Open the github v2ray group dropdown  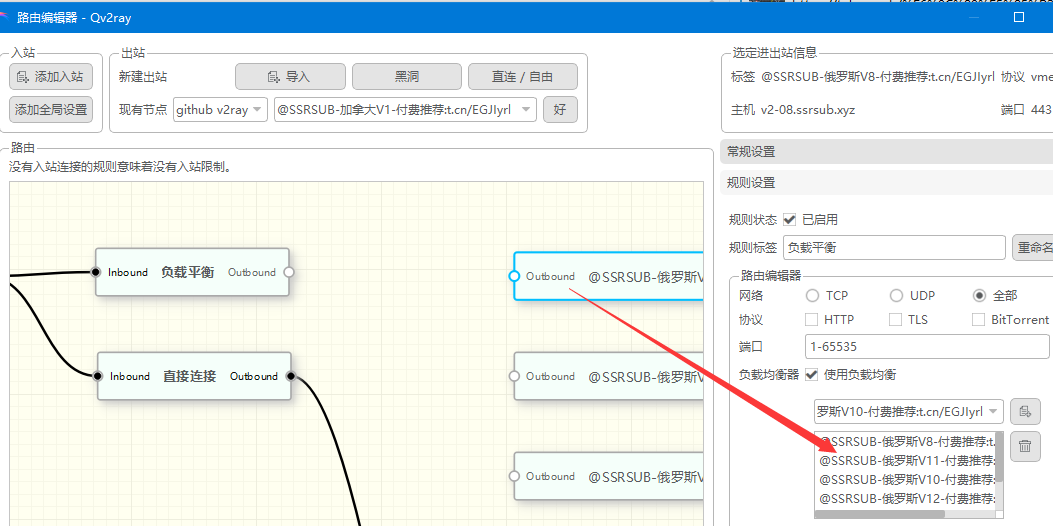pos(220,109)
